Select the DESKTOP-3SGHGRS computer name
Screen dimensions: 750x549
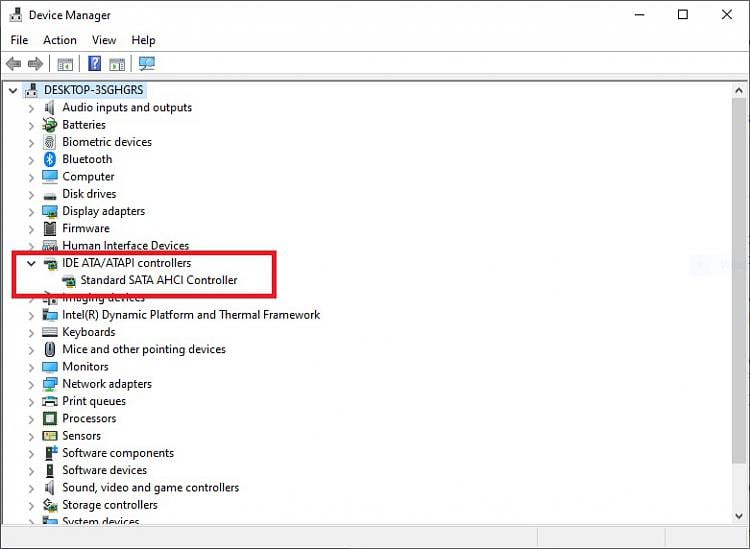[93, 90]
